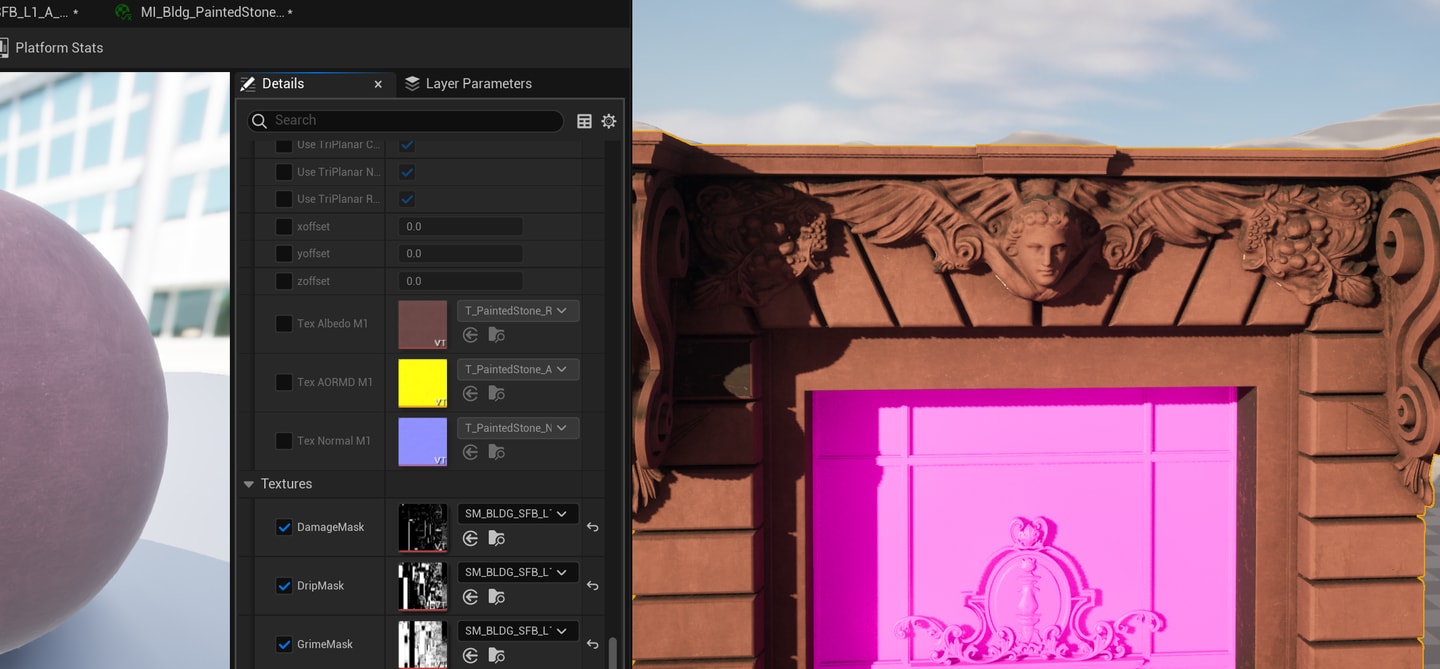
Task: Reset GrimeMask to default value
Action: tap(593, 645)
